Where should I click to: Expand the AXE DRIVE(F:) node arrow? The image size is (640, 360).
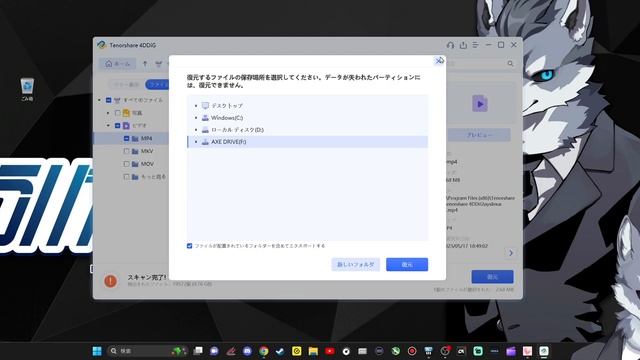[196, 142]
